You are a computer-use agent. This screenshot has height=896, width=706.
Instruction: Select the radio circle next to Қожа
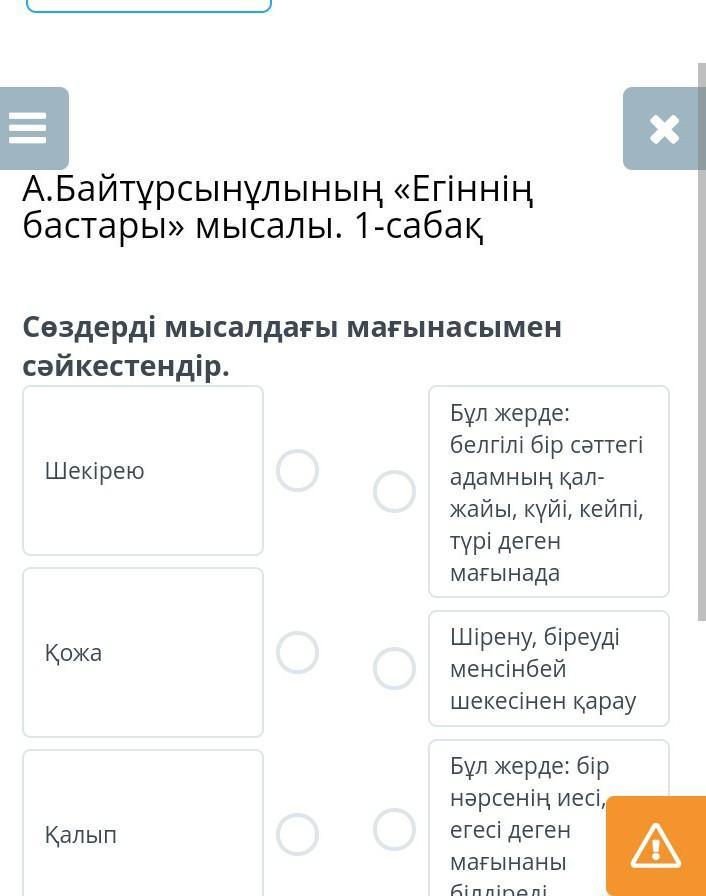(x=297, y=653)
